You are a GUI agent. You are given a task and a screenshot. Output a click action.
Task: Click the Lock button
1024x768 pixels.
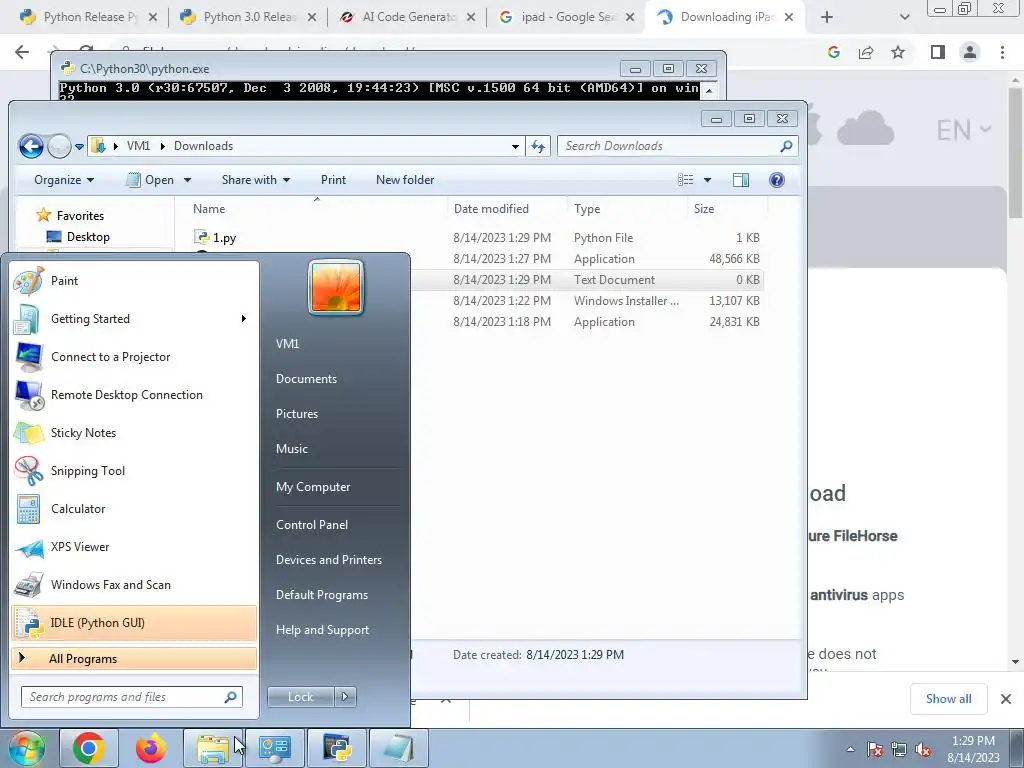click(301, 697)
